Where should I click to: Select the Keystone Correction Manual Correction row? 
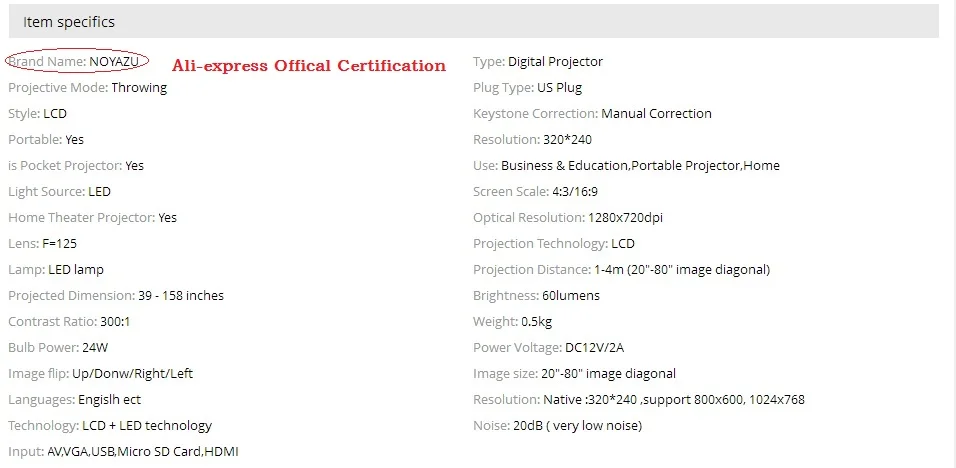tap(592, 113)
